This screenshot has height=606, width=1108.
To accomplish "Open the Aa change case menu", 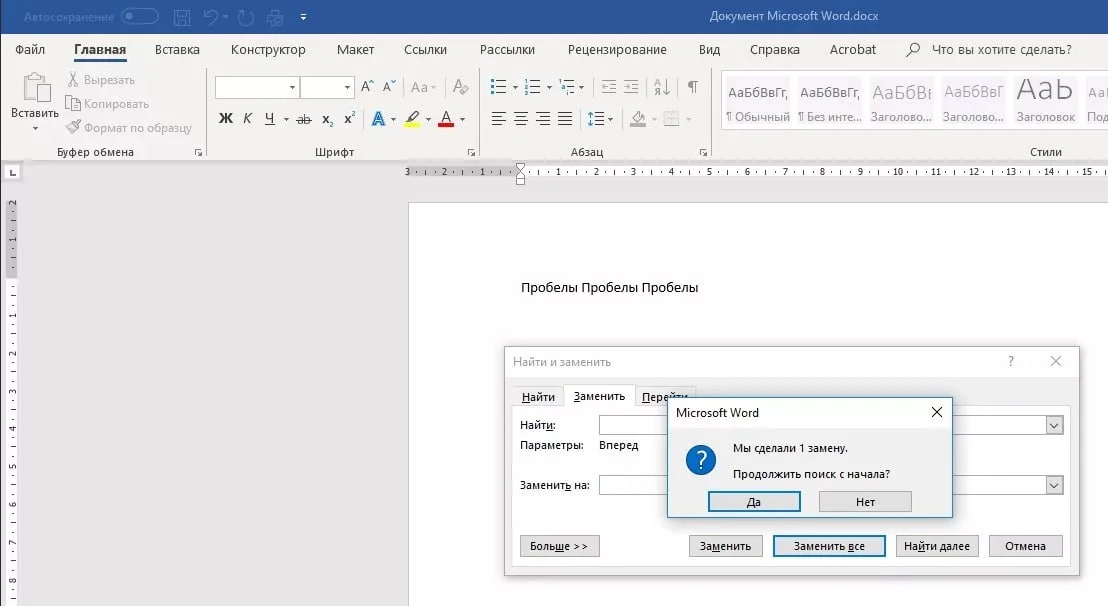I will (x=423, y=87).
